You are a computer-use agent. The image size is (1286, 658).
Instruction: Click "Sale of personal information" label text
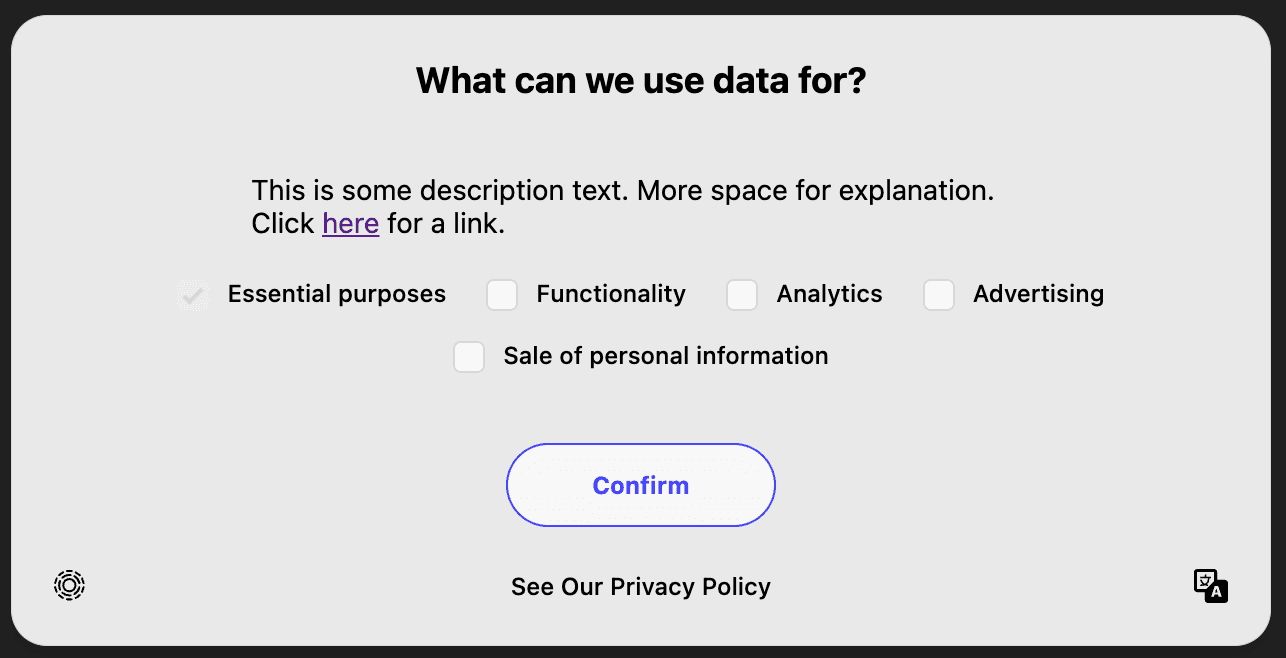(x=666, y=356)
